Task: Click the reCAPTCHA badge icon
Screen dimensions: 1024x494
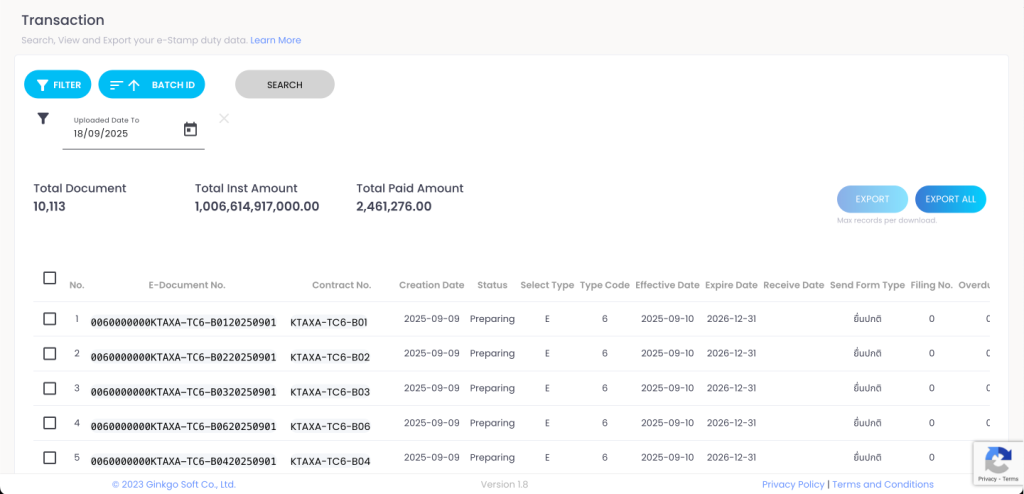Action: (x=997, y=461)
